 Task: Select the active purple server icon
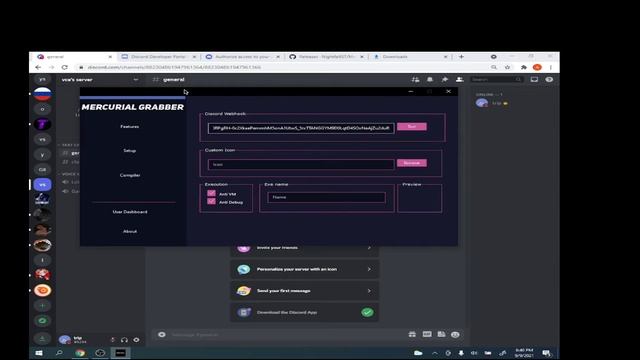pos(42,184)
